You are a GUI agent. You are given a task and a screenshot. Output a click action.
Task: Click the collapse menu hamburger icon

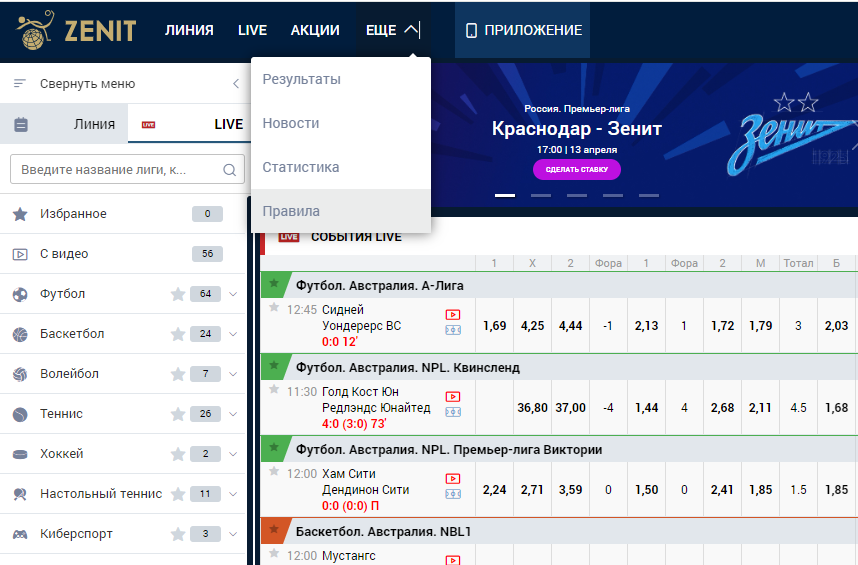tap(20, 84)
